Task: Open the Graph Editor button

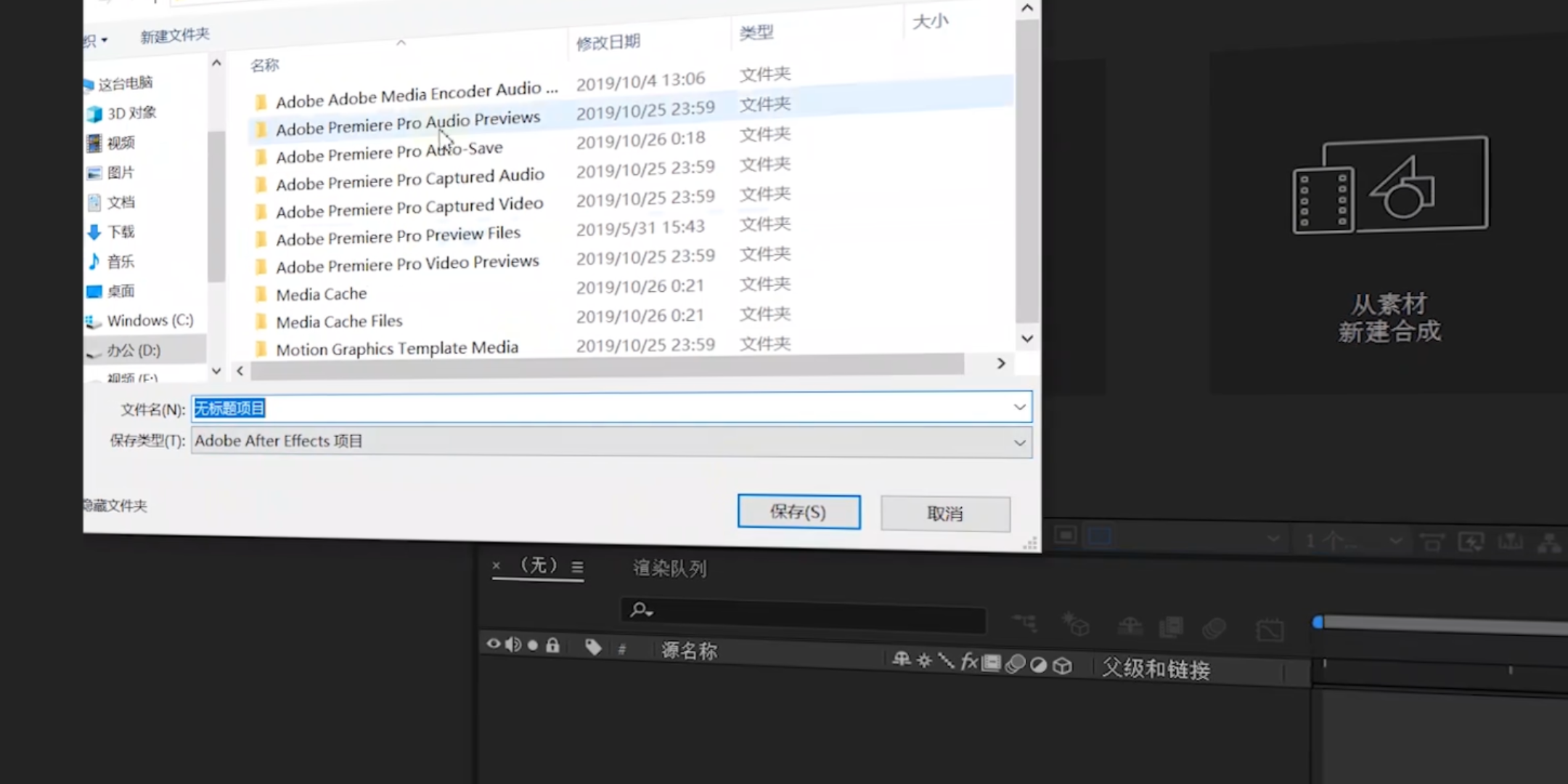Action: [x=1270, y=629]
